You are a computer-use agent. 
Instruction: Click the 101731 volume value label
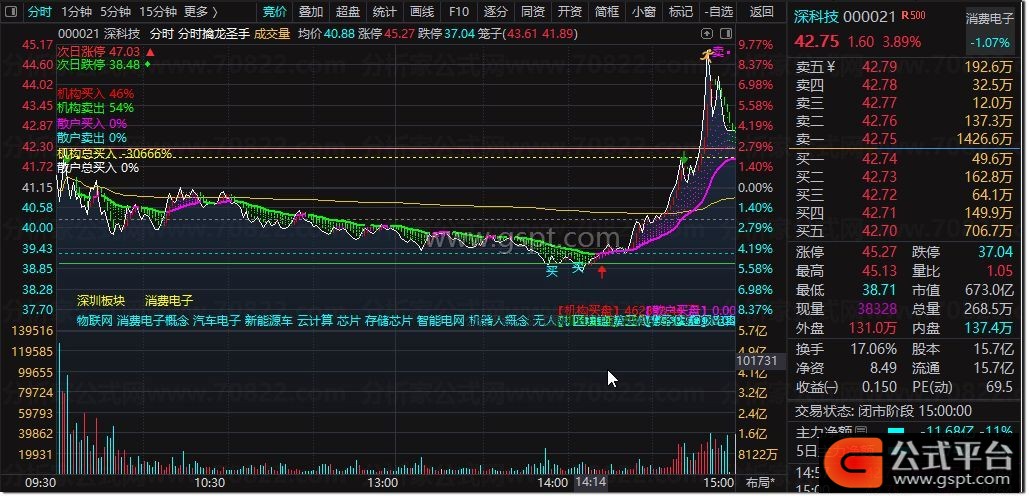[757, 361]
